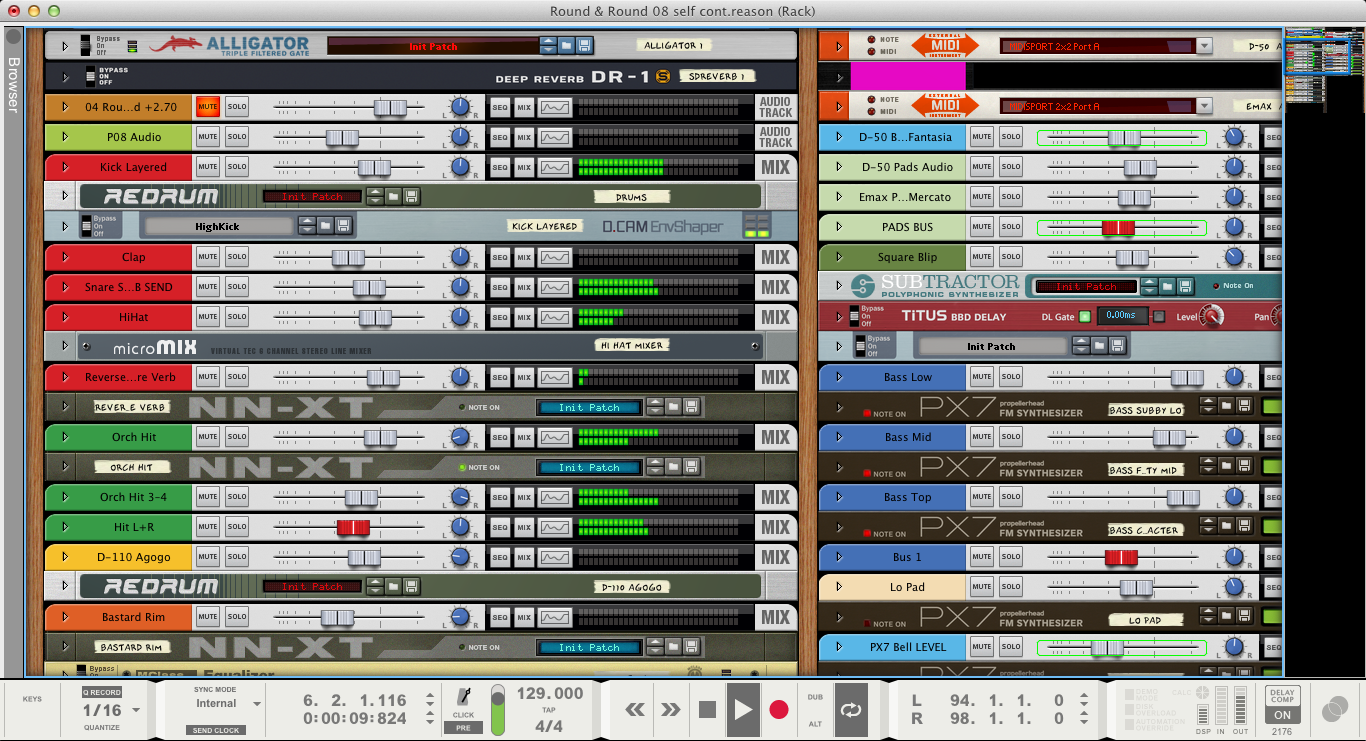
Task: Show insert FX curve on Clap channel
Action: coord(555,257)
